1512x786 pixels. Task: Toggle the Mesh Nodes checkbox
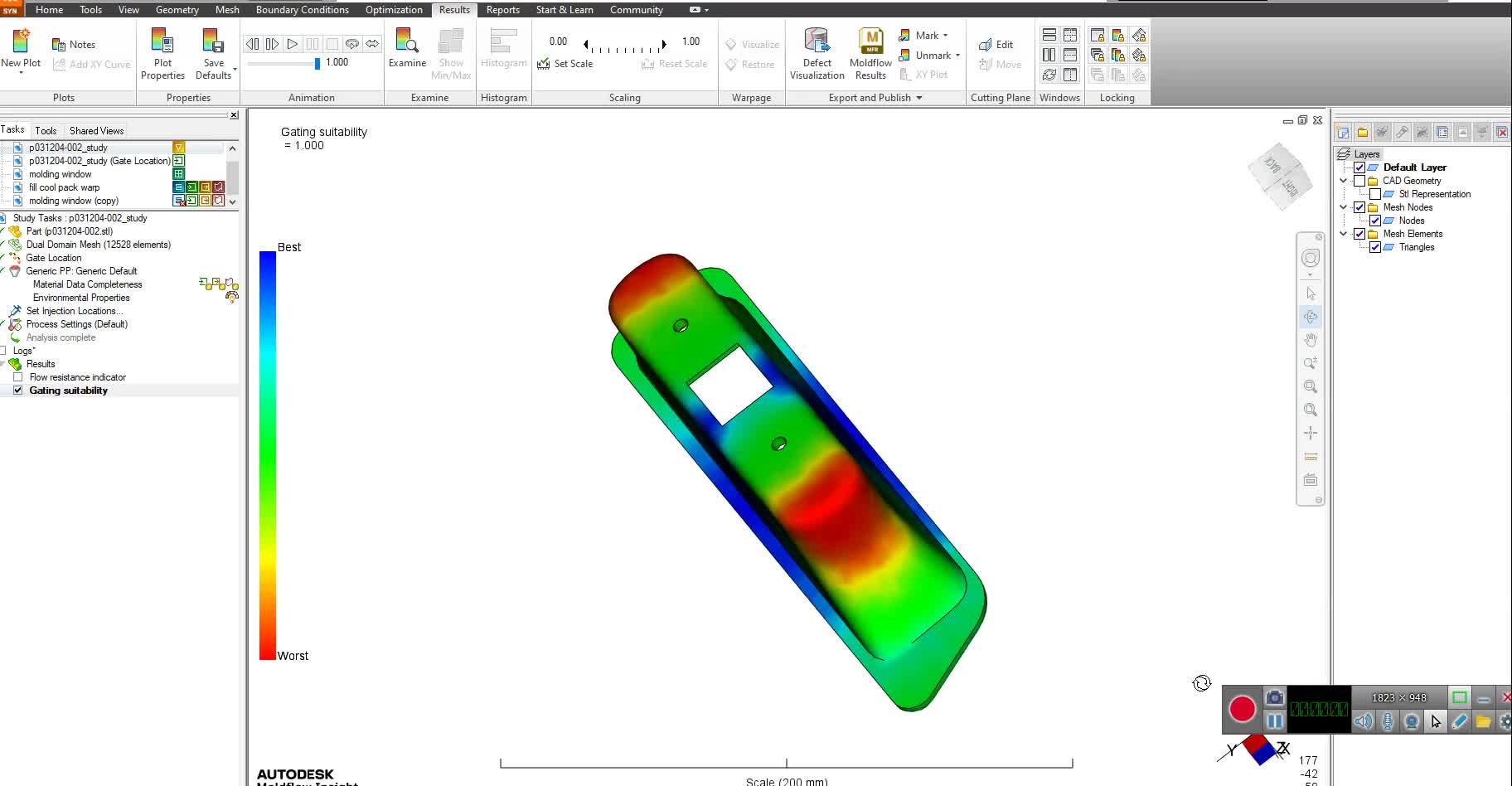click(x=1359, y=207)
